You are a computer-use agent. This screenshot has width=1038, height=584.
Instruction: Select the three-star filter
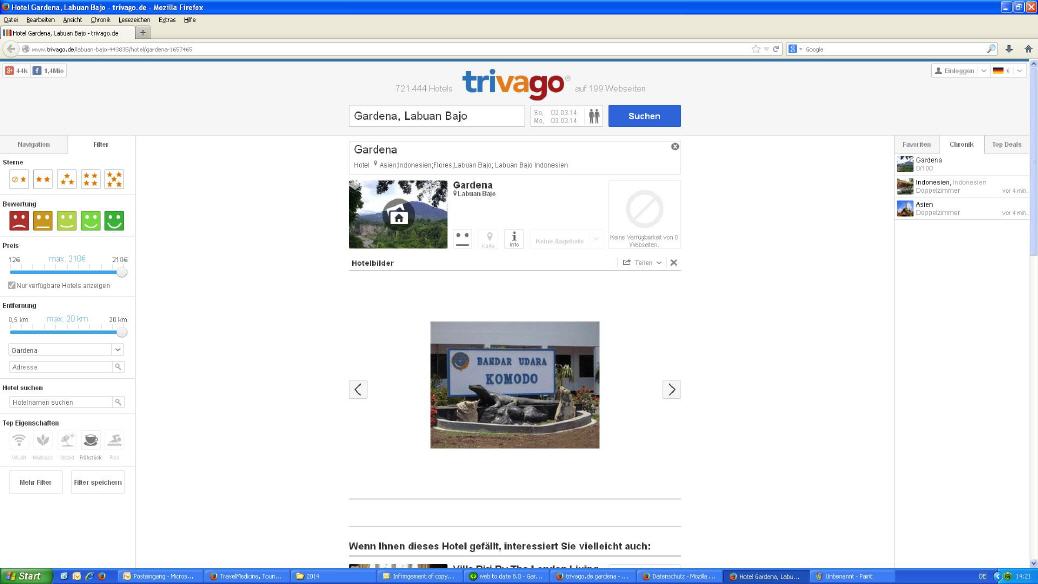(67, 179)
